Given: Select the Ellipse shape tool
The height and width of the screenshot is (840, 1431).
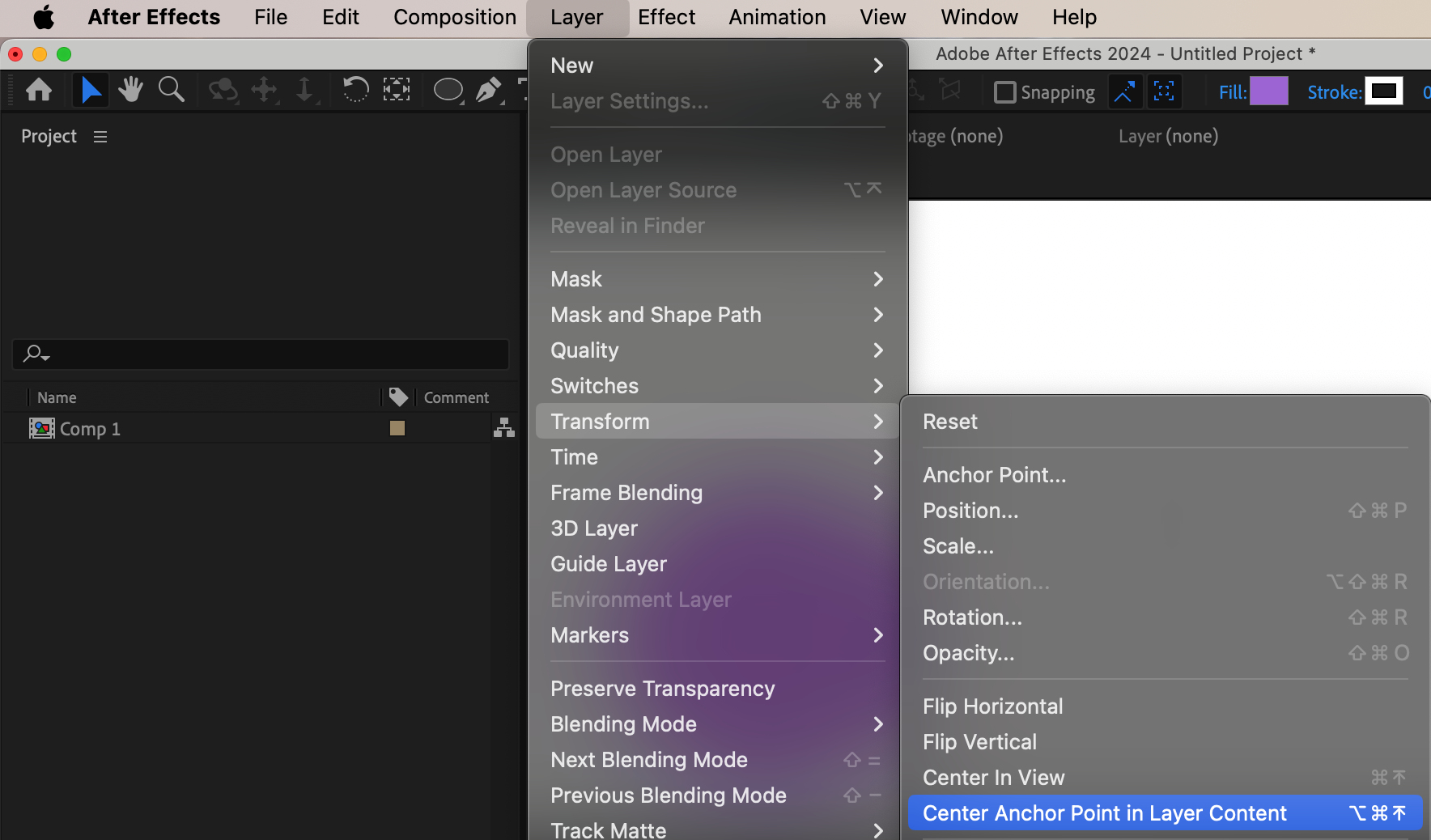Looking at the screenshot, I should [448, 89].
